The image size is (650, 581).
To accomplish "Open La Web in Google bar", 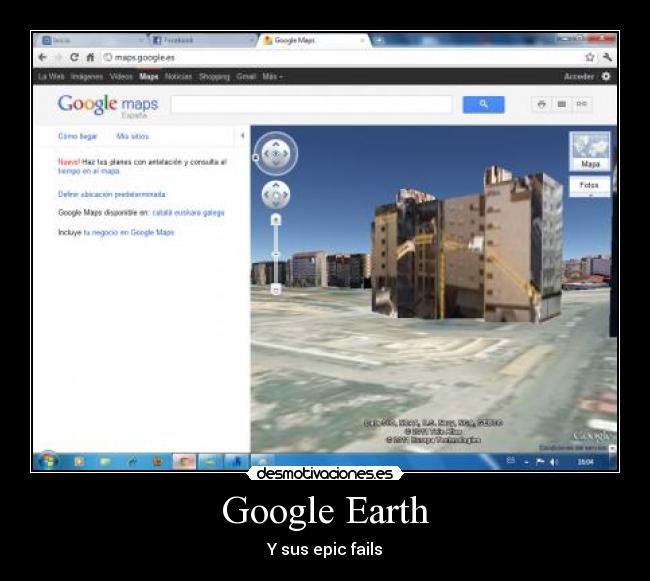I will coord(51,76).
